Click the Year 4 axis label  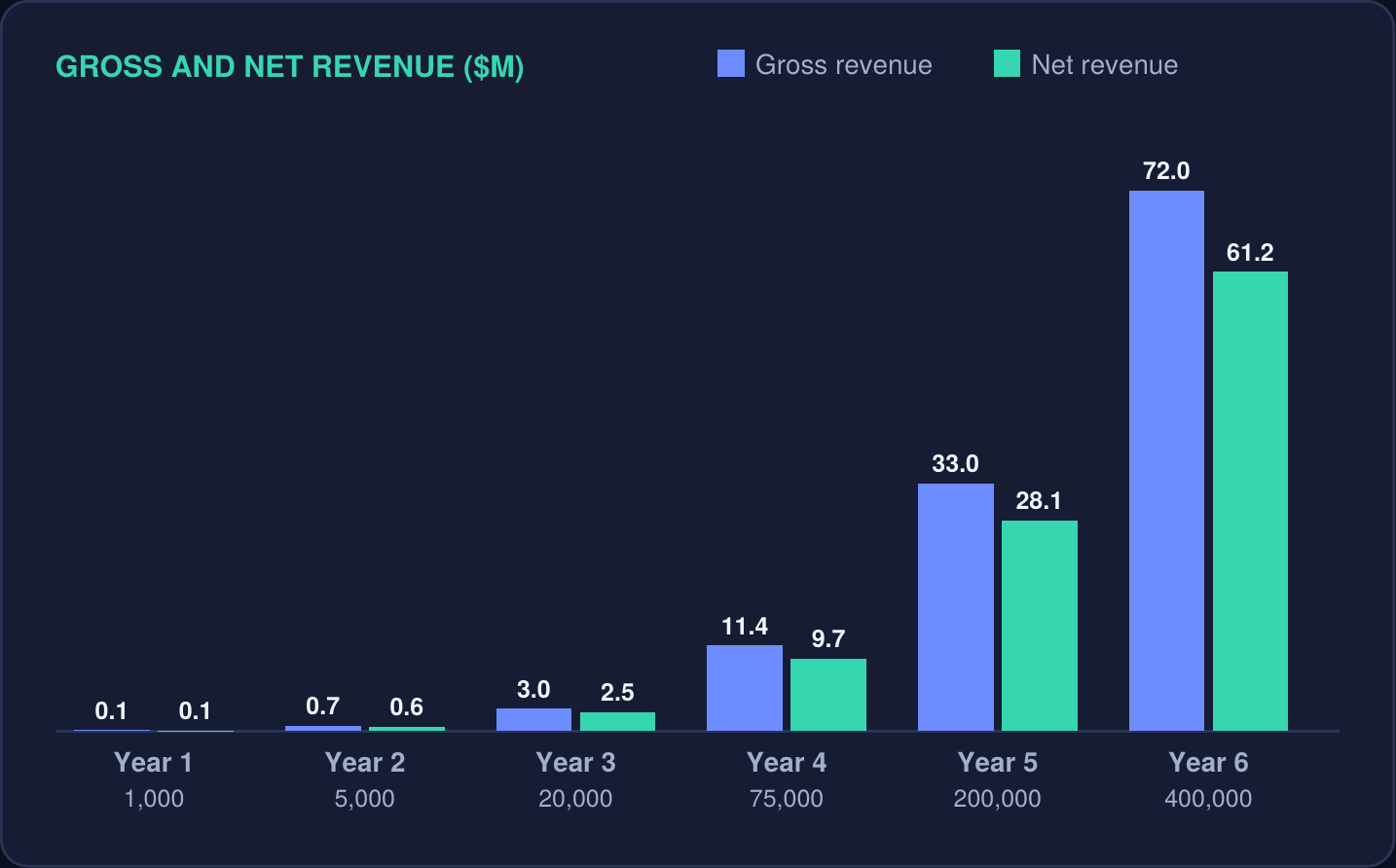coord(787,763)
